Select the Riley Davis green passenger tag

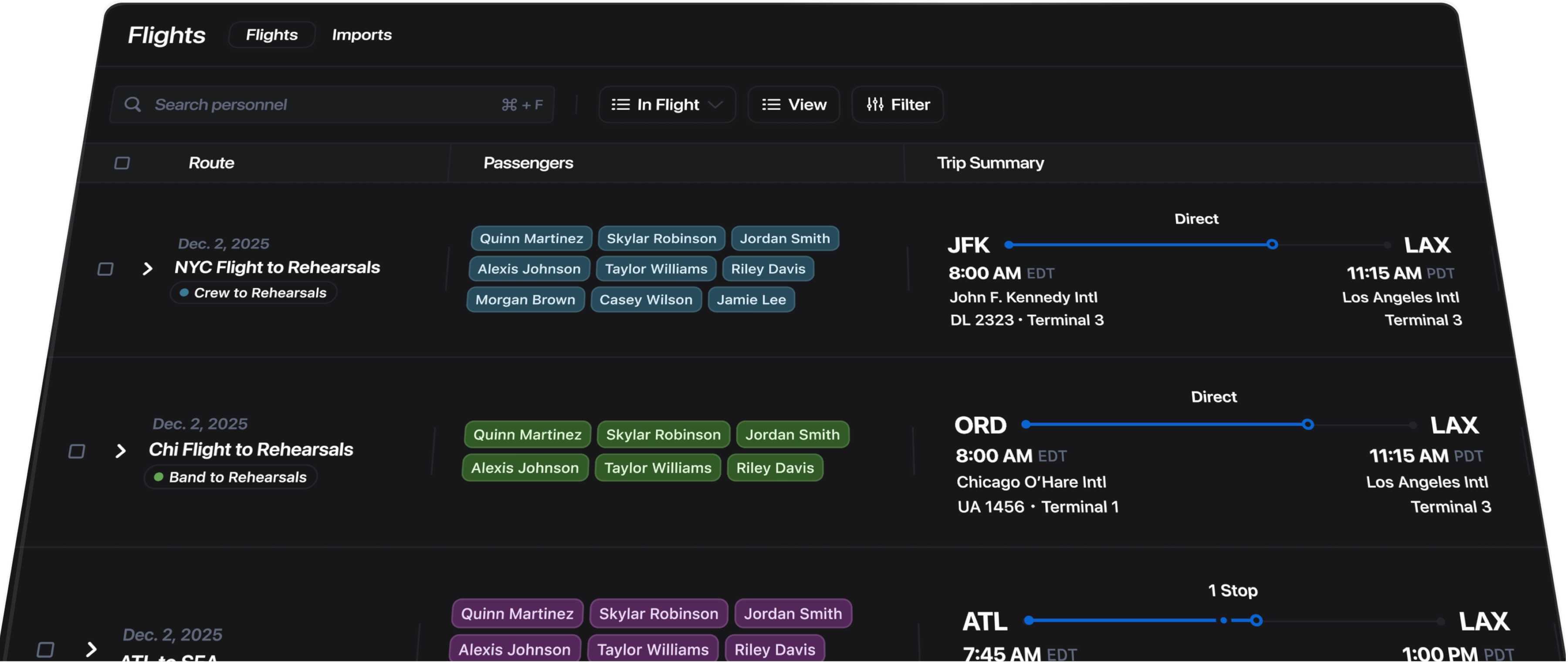pos(775,468)
